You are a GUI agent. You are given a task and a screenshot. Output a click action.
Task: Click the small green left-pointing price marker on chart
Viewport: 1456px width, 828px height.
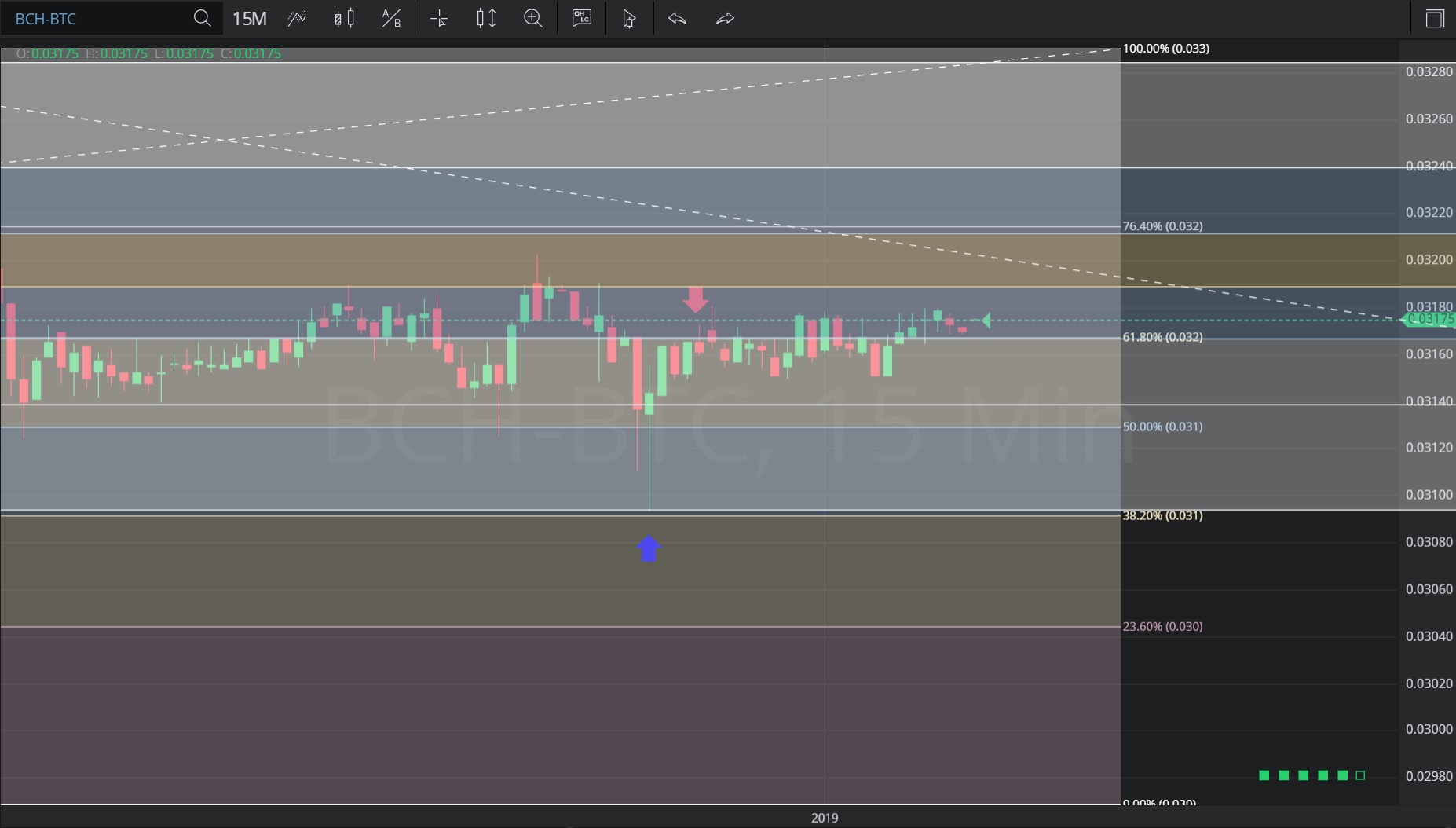coord(986,320)
